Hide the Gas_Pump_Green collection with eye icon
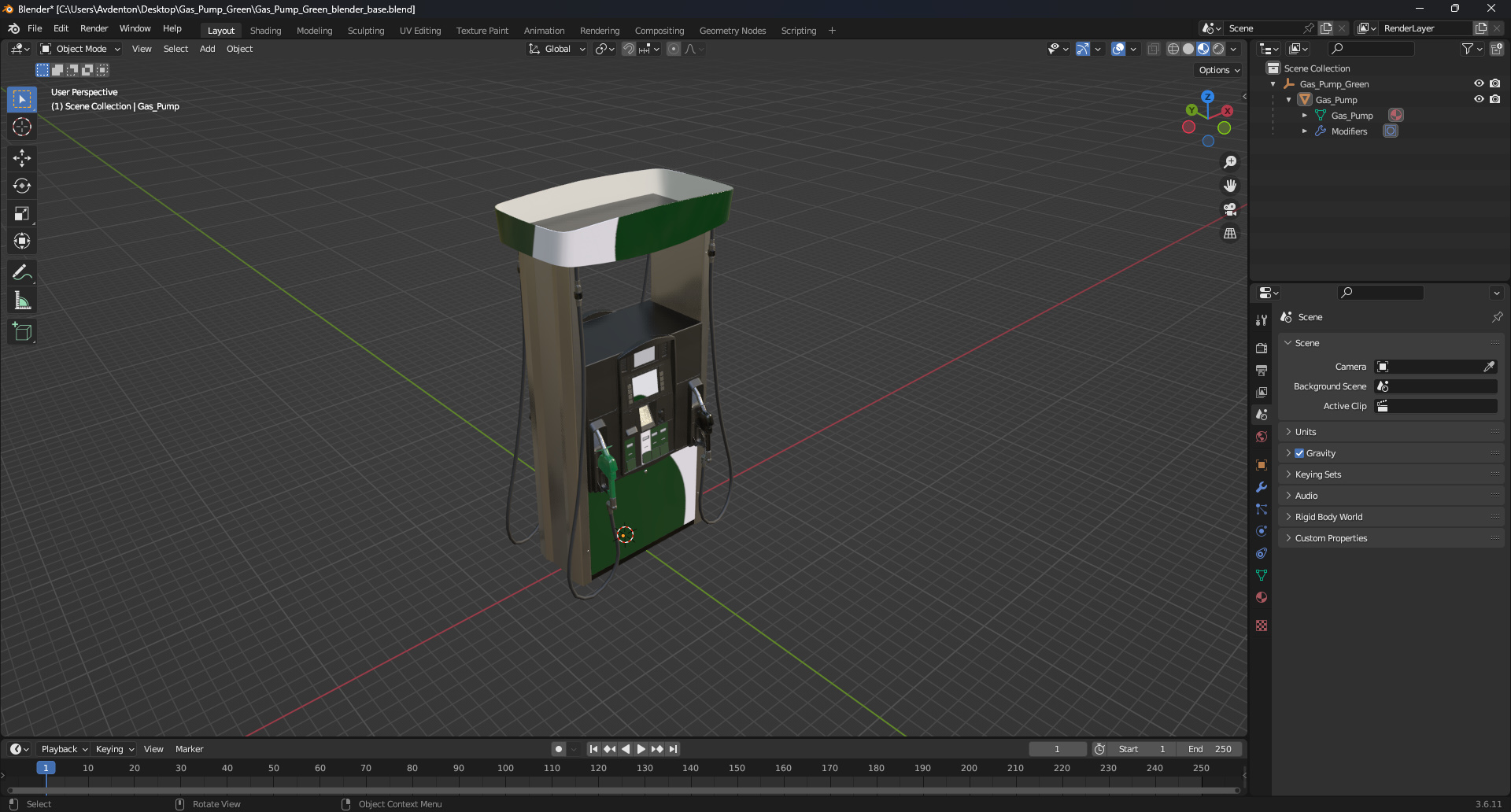 (x=1479, y=83)
